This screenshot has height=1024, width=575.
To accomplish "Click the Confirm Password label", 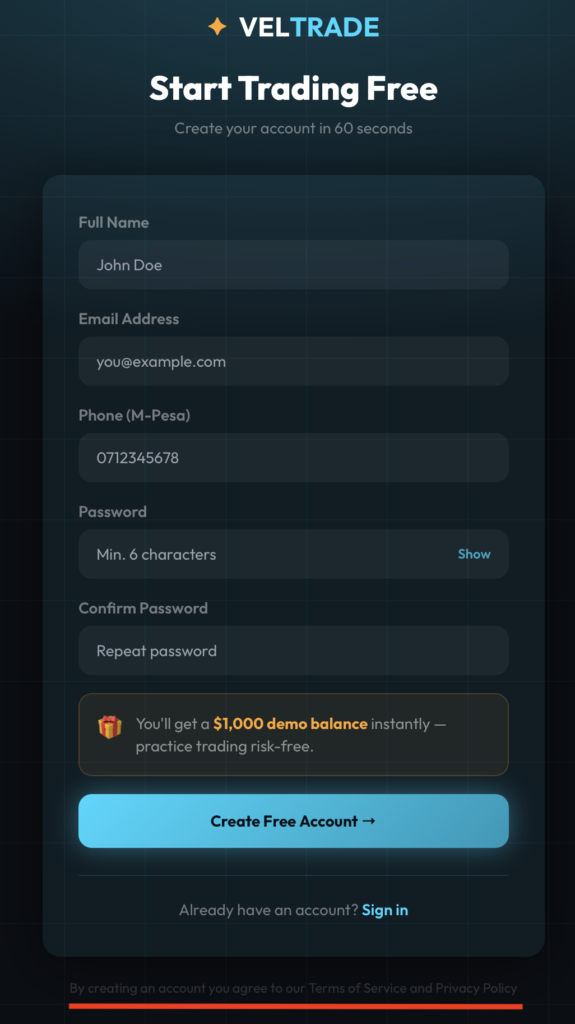I will pos(143,608).
